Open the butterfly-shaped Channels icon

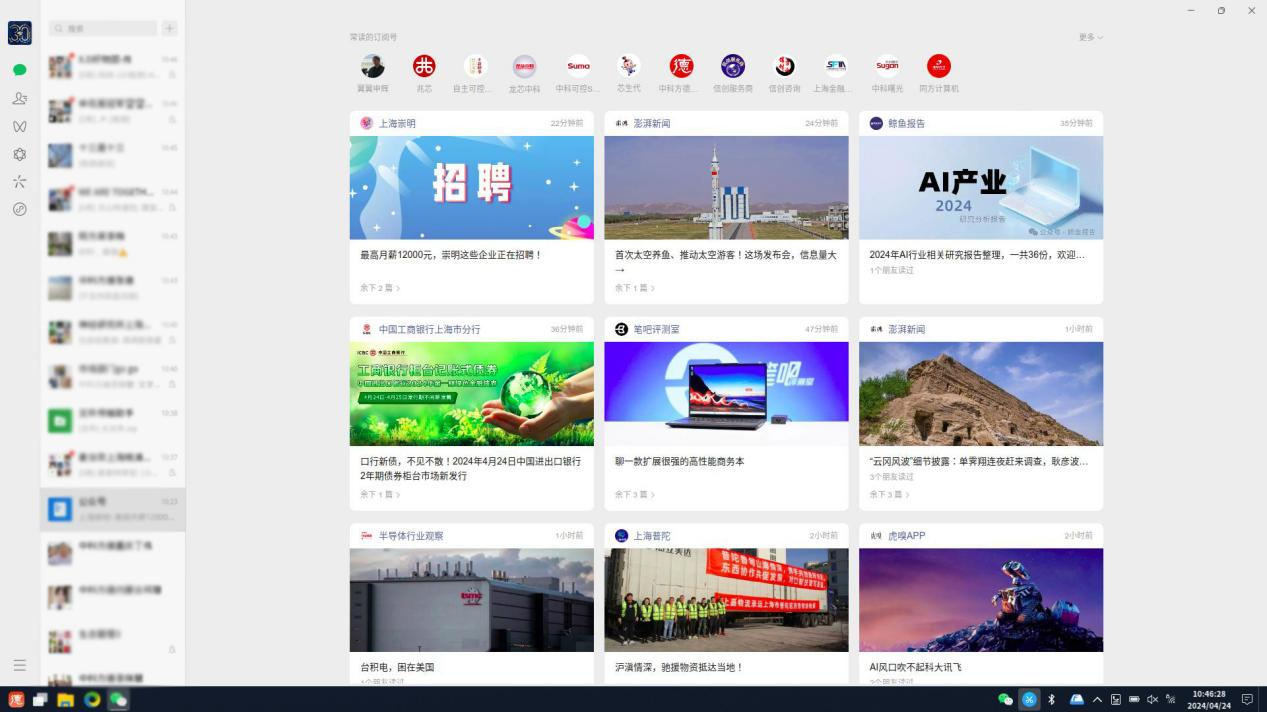19,126
